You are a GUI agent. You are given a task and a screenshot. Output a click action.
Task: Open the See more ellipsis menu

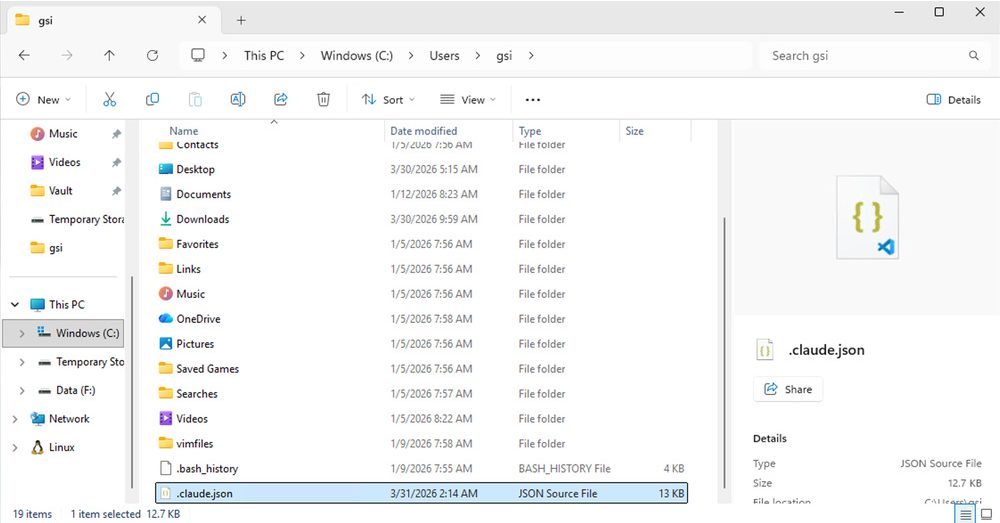click(532, 100)
